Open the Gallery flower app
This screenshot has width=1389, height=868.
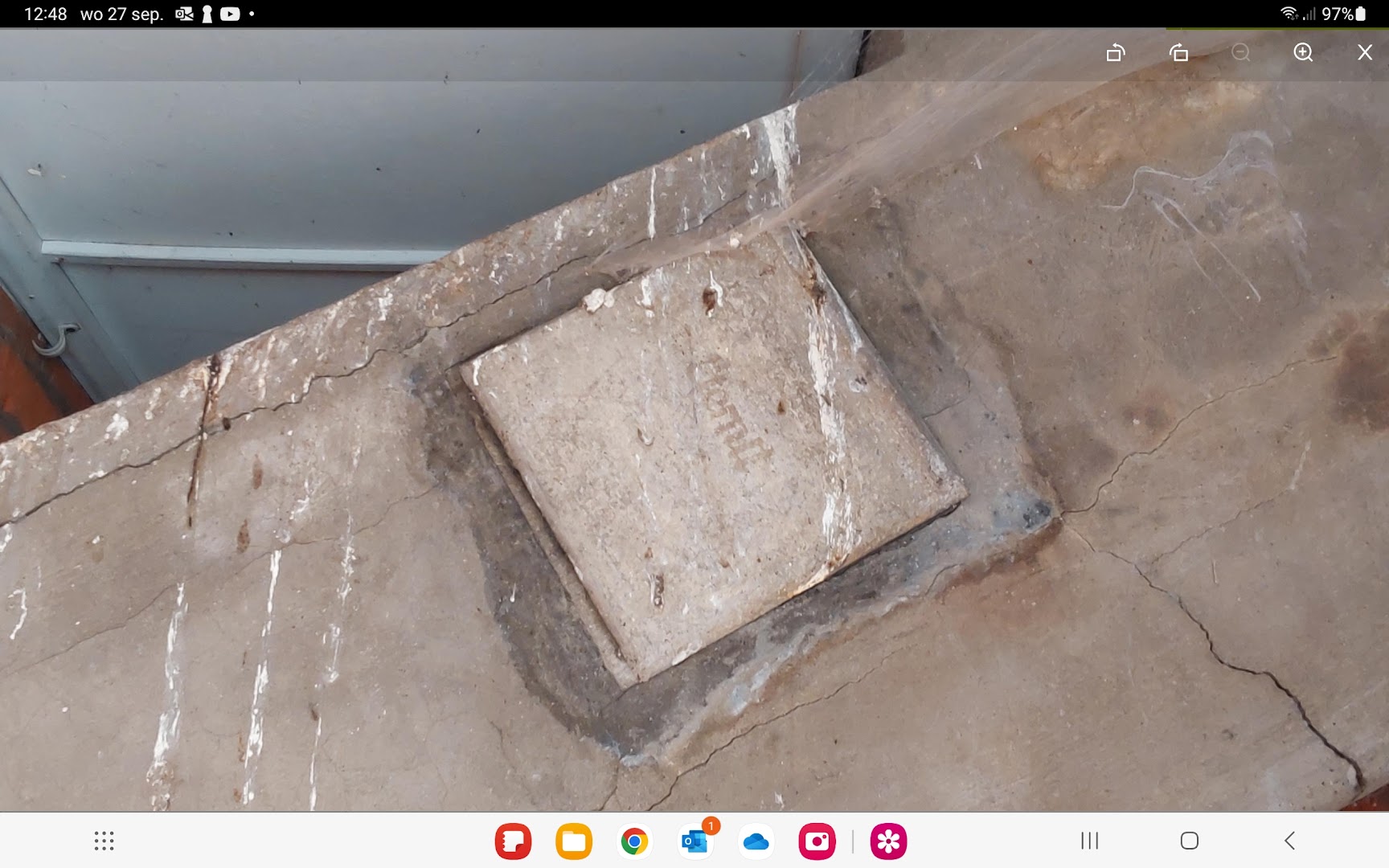888,841
